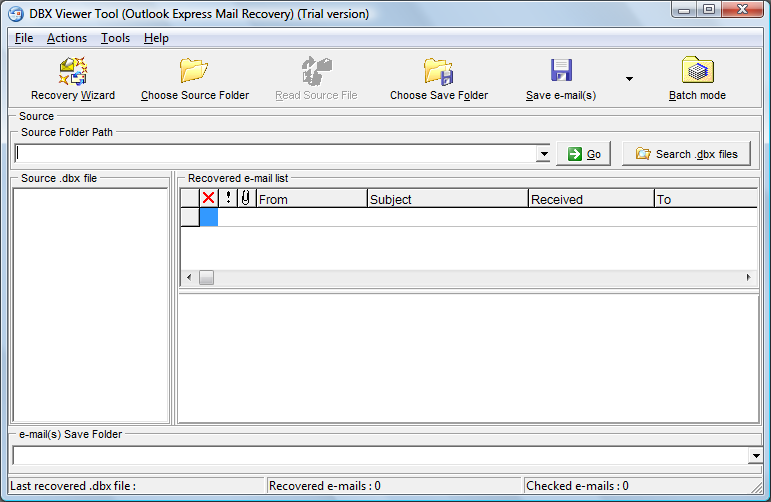Click the Save e-mail(s) floppy icon
The width and height of the screenshot is (771, 502).
pos(561,70)
